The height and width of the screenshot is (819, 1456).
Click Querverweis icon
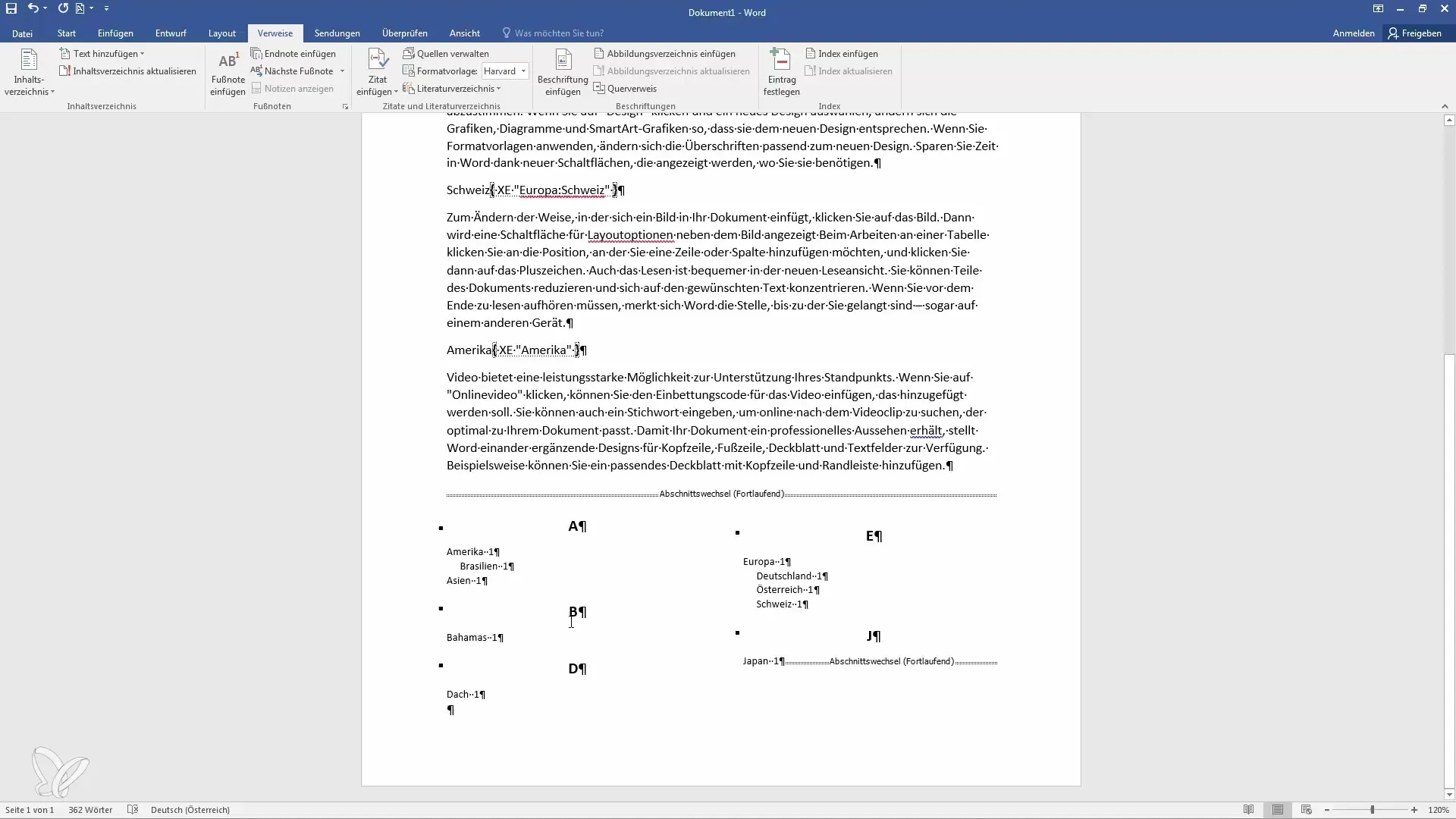click(599, 89)
